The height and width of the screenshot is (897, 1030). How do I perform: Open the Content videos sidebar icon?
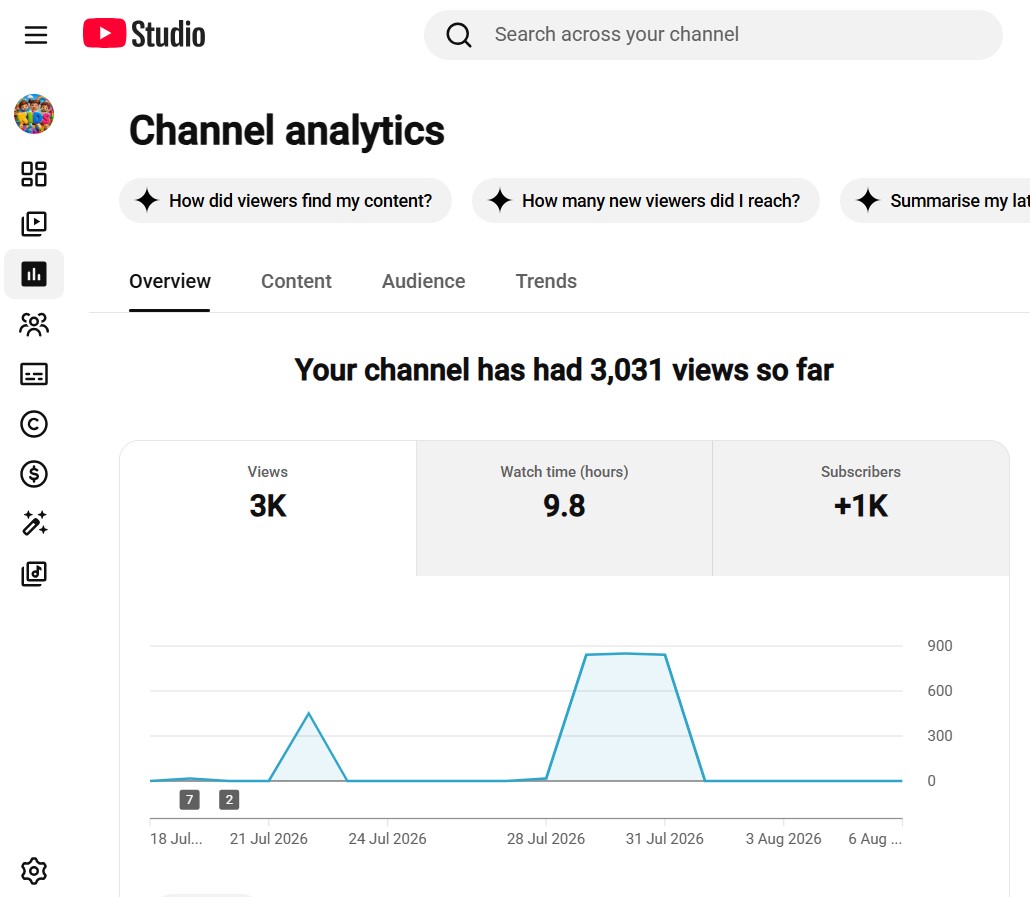pos(34,224)
